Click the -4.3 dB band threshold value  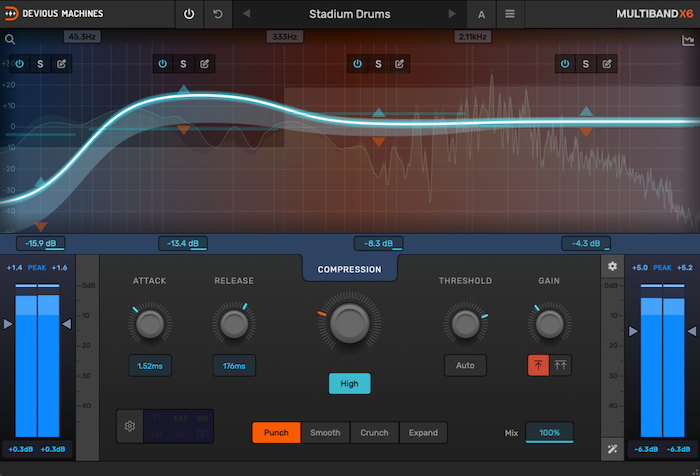pyautogui.click(x=586, y=243)
